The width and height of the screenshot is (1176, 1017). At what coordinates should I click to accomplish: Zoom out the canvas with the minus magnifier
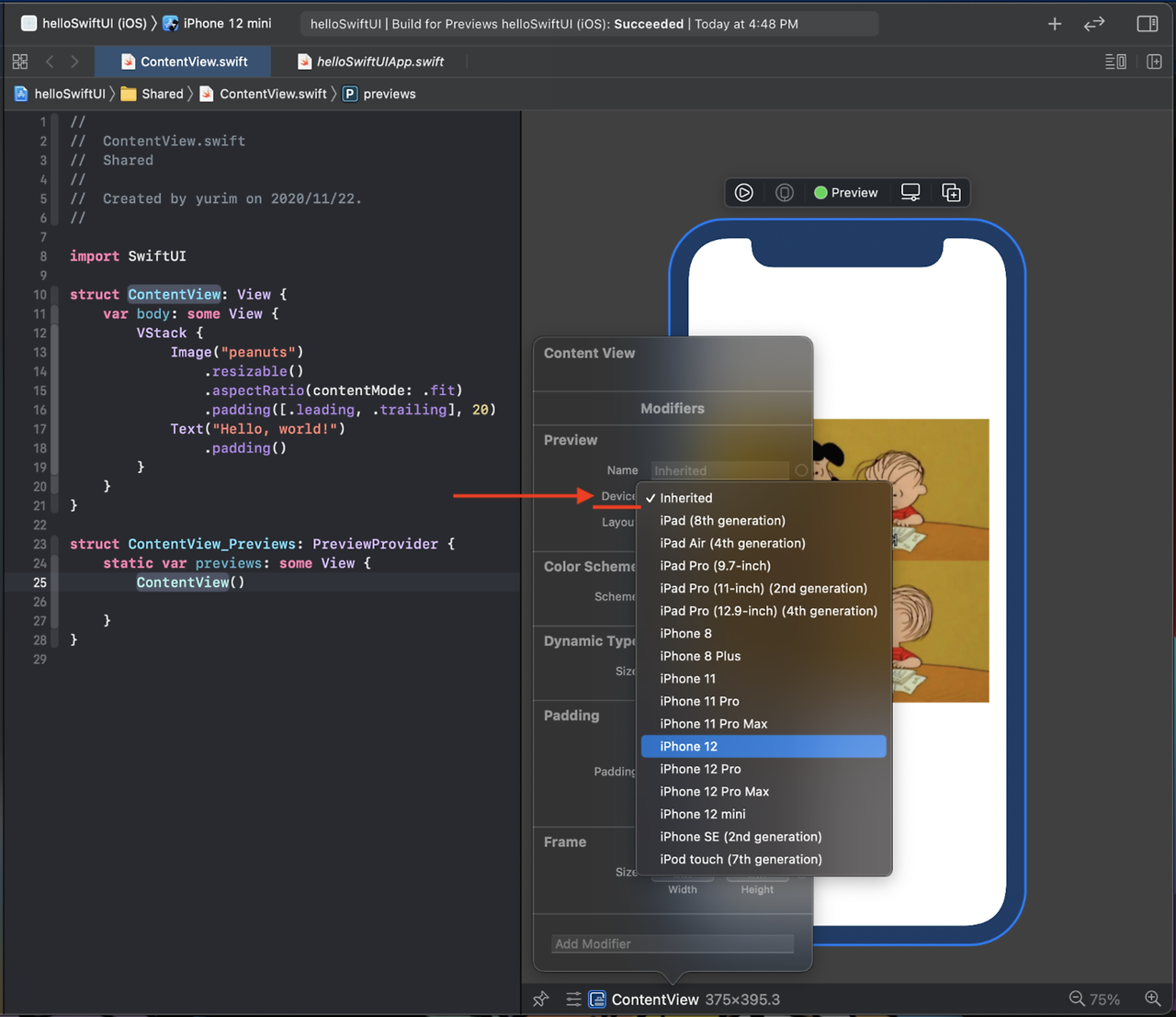point(1077,999)
